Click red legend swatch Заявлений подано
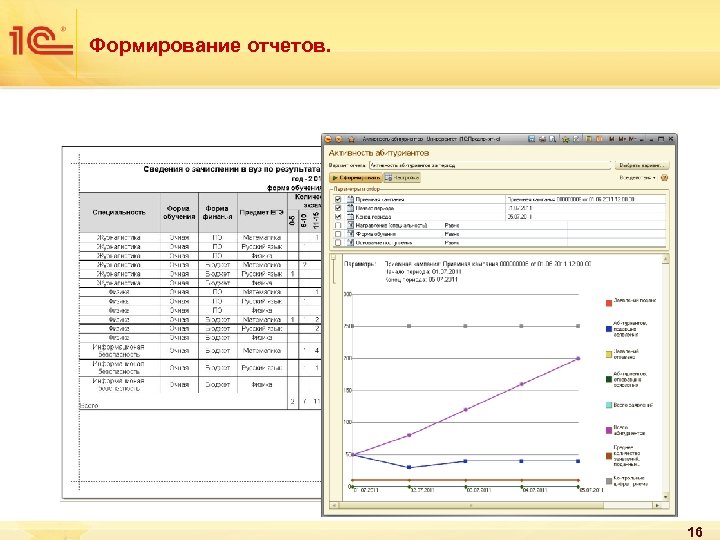 point(609,303)
